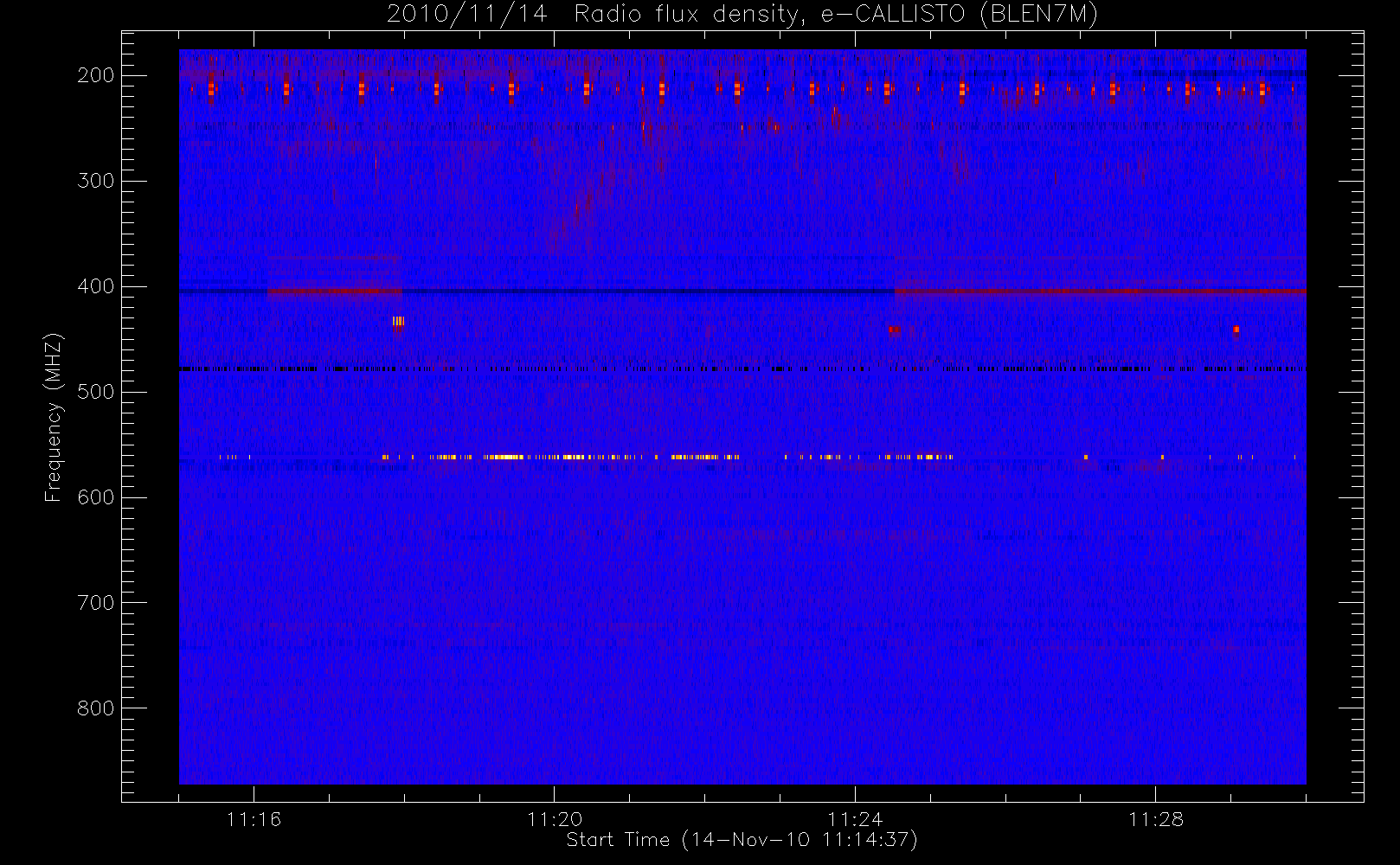This screenshot has width=1400, height=865.
Task: Click the 400 frequency tick label
Action: coord(96,286)
